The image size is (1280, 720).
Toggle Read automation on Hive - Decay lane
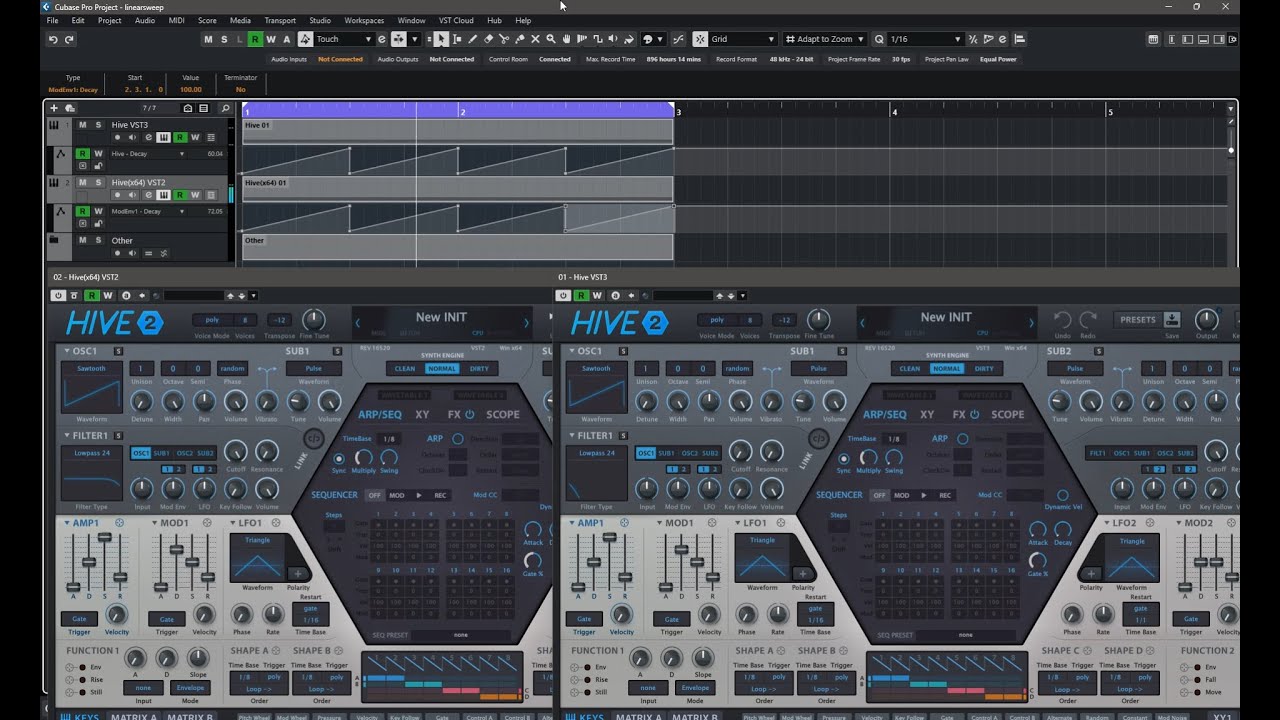(82, 154)
